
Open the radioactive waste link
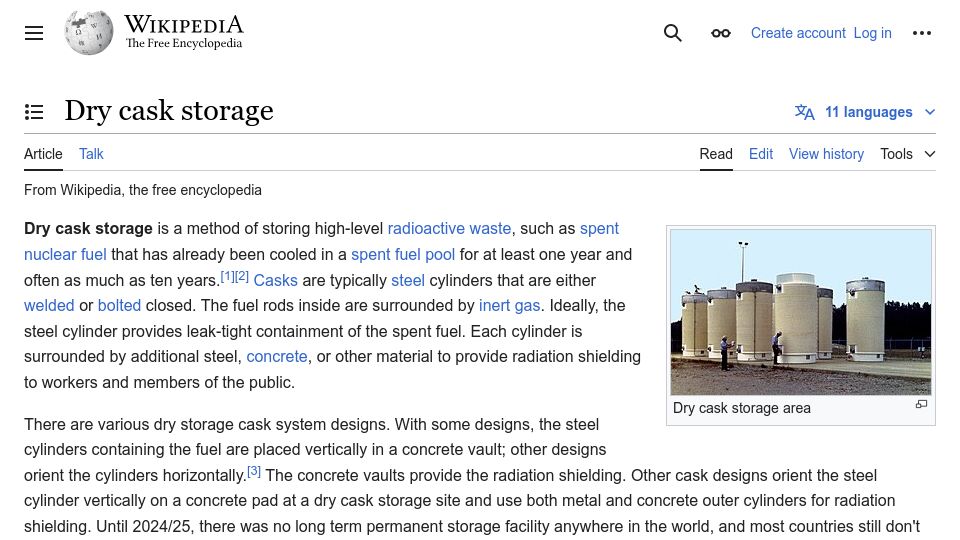[x=449, y=228]
